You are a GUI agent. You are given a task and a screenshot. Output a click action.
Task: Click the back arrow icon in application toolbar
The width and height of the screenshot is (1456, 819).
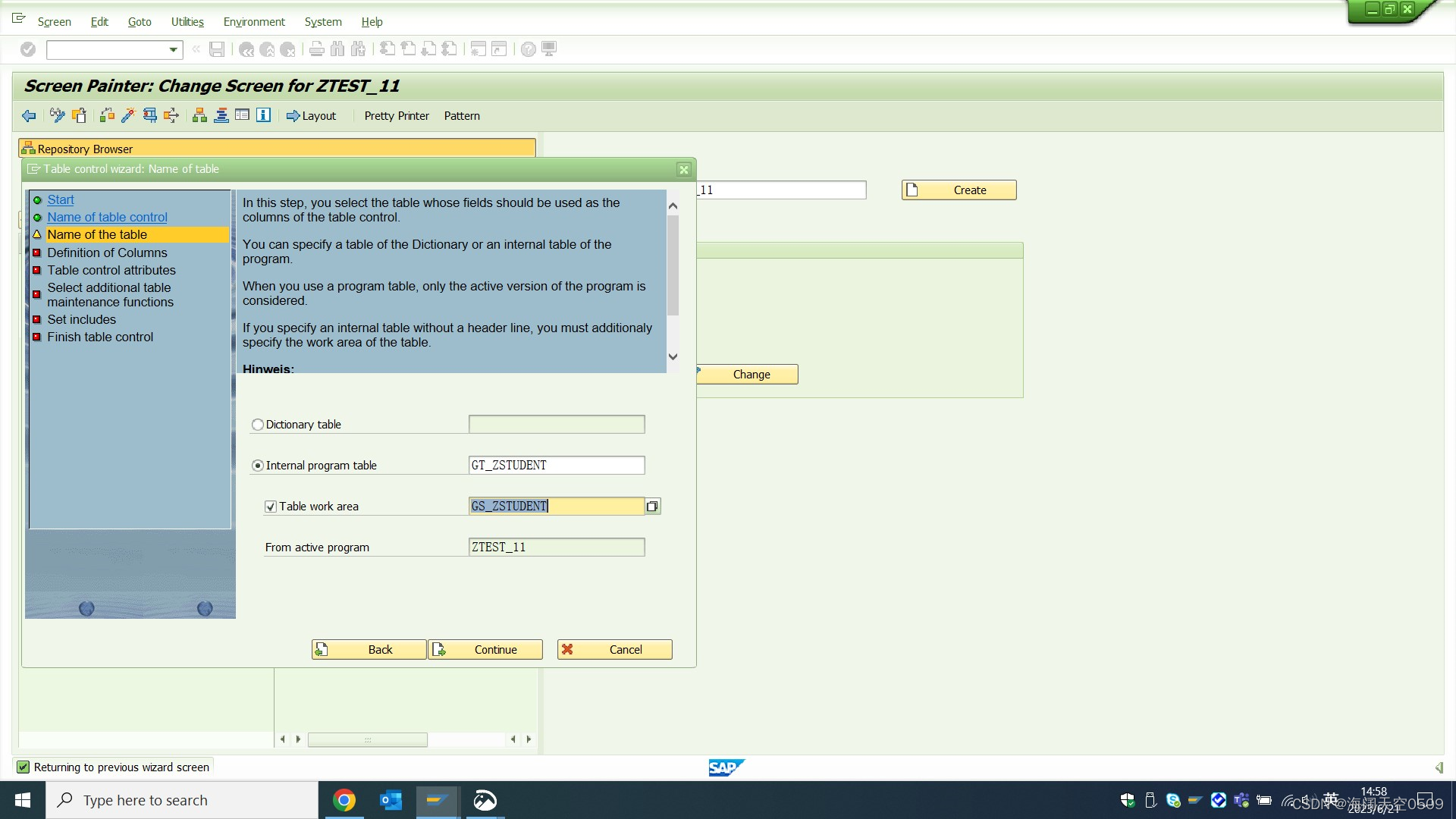click(29, 115)
